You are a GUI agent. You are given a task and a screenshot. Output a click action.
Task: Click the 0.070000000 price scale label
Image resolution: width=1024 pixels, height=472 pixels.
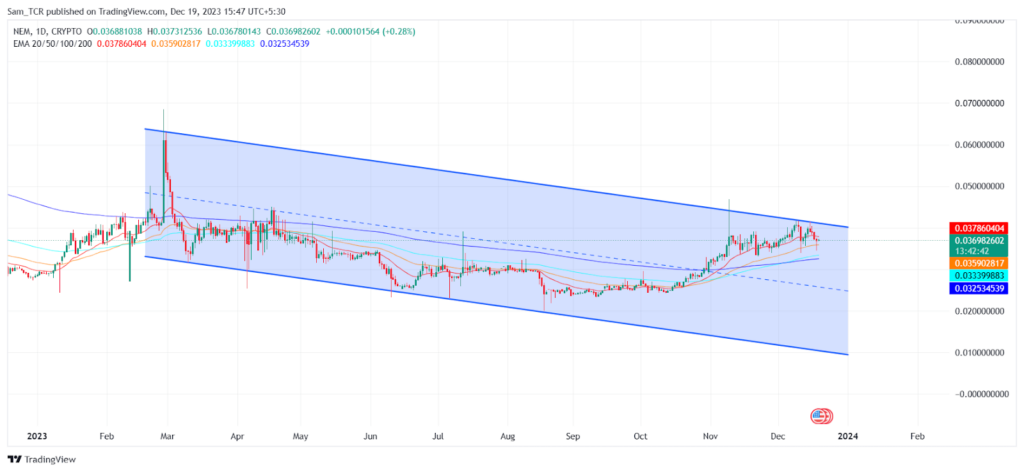[978, 103]
